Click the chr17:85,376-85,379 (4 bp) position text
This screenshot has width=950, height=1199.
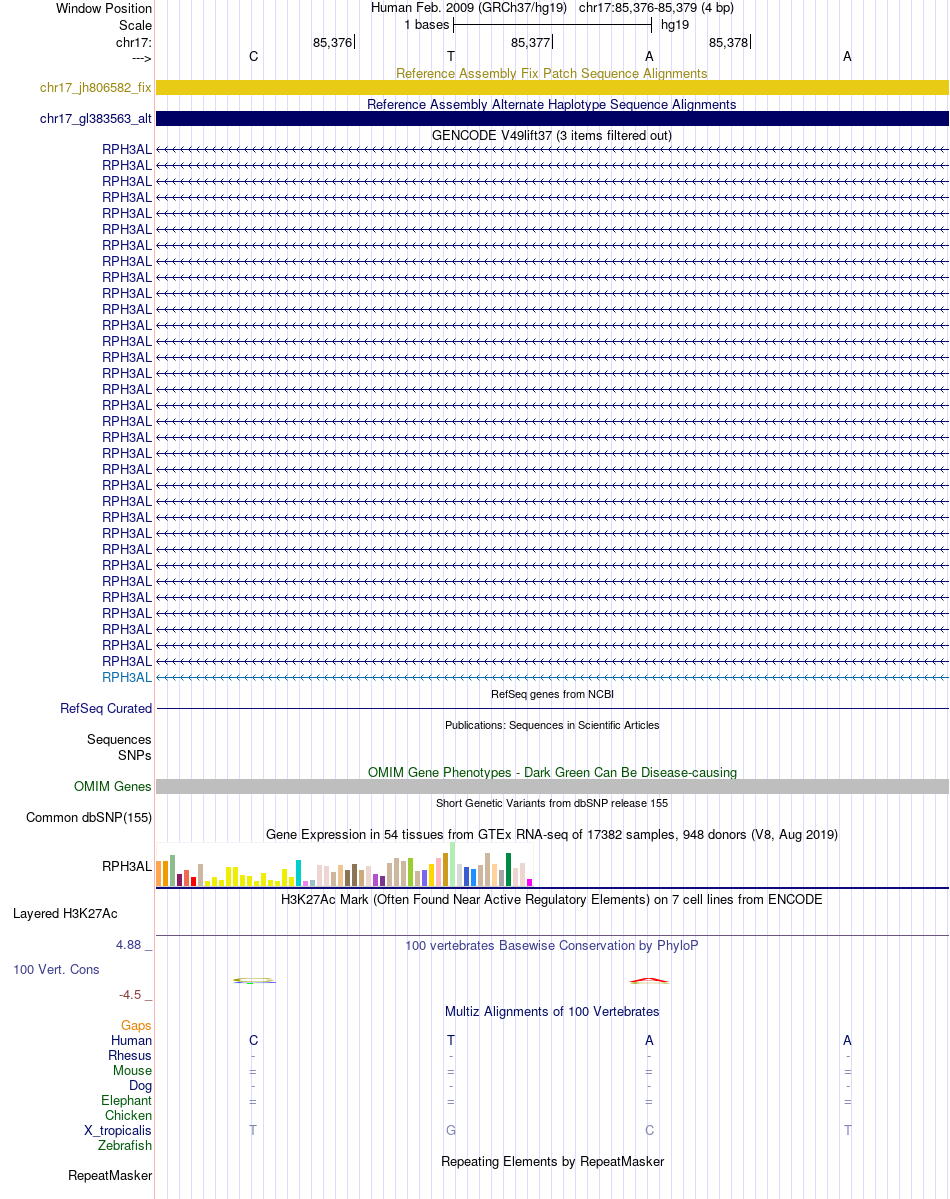[656, 8]
